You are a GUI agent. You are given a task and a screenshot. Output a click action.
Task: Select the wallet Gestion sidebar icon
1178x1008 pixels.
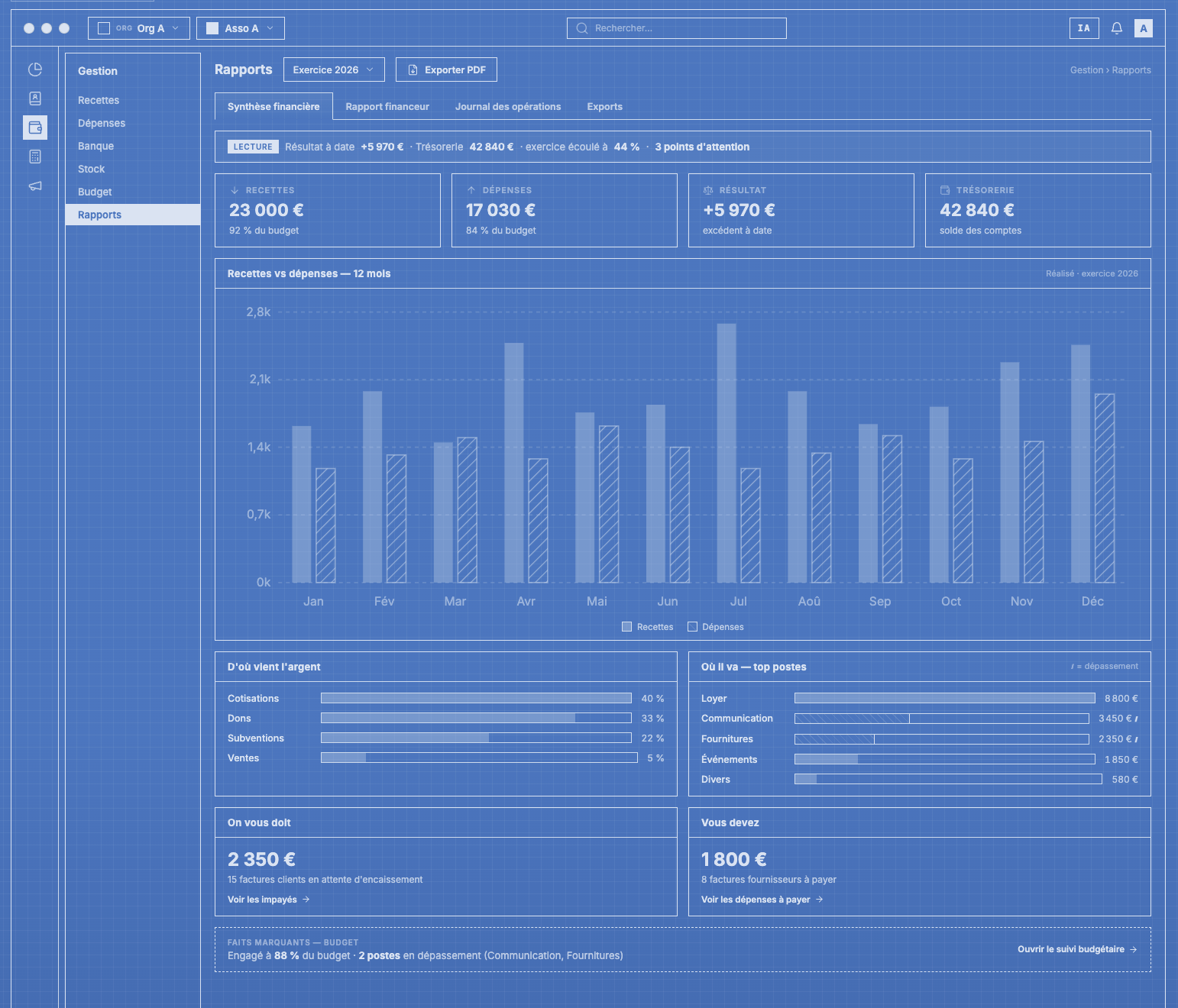[35, 128]
